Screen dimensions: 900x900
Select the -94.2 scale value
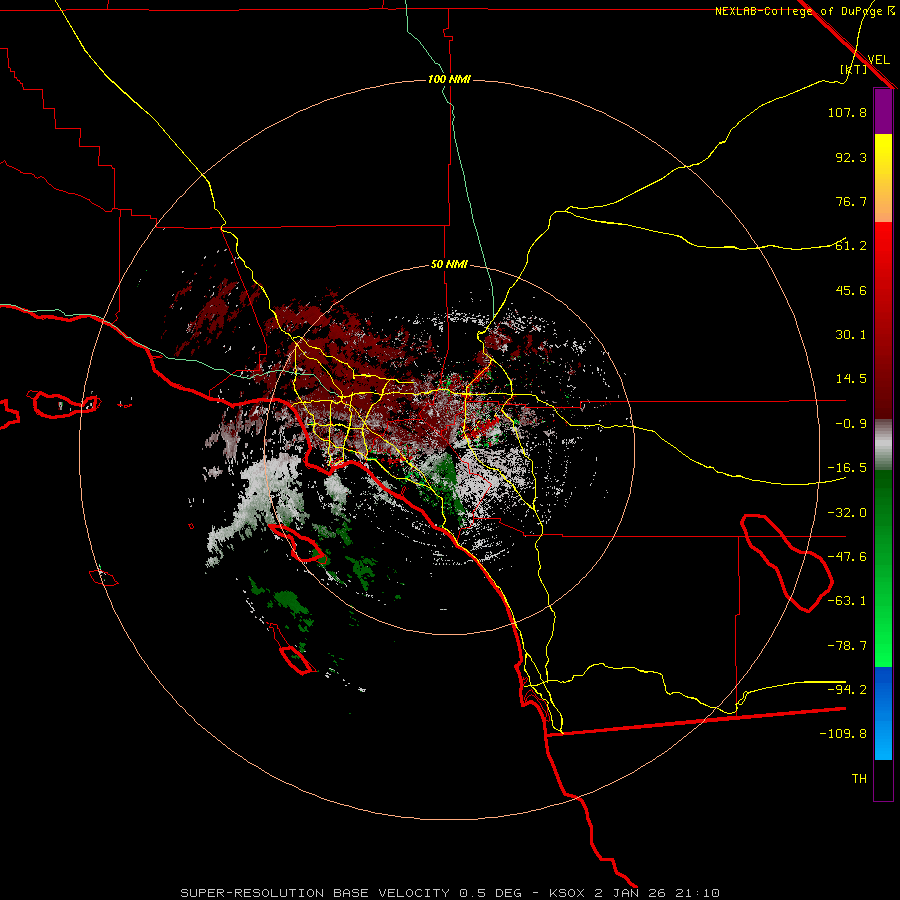click(847, 690)
